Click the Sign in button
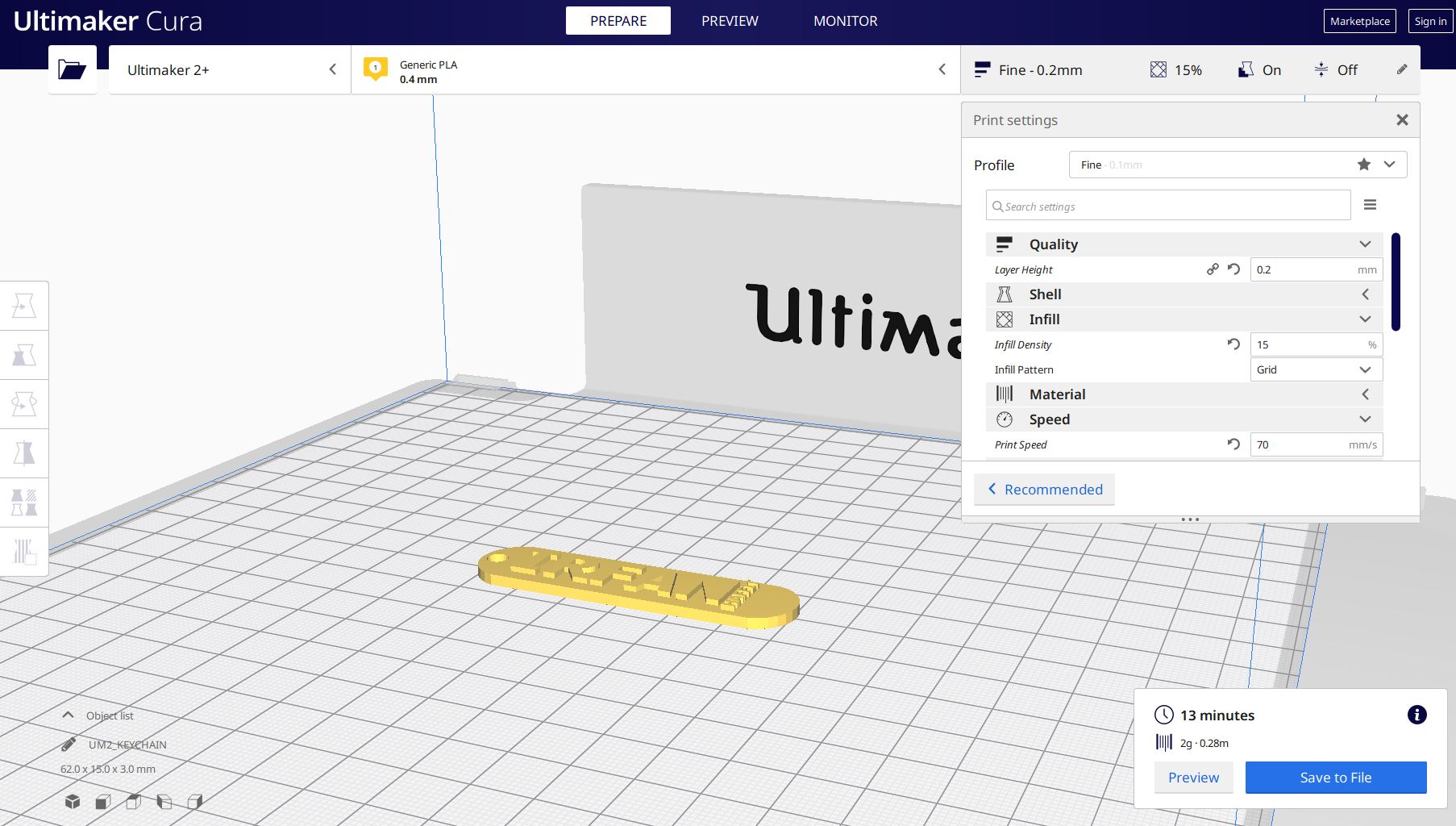Viewport: 1456px width, 826px height. tap(1430, 21)
